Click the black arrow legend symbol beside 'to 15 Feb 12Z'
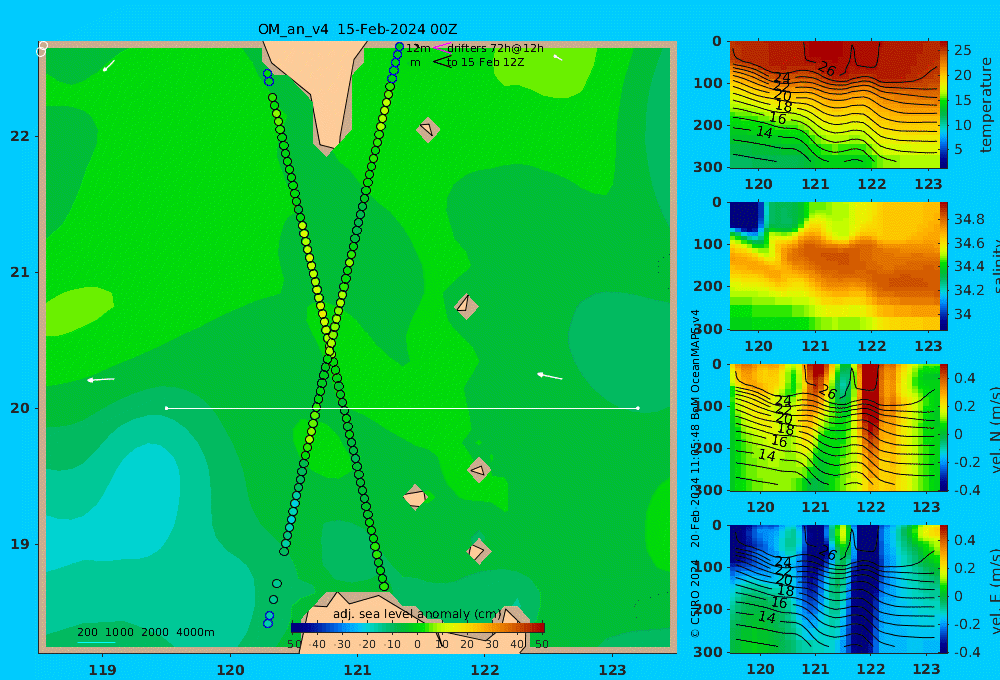The width and height of the screenshot is (1000, 680). point(442,61)
